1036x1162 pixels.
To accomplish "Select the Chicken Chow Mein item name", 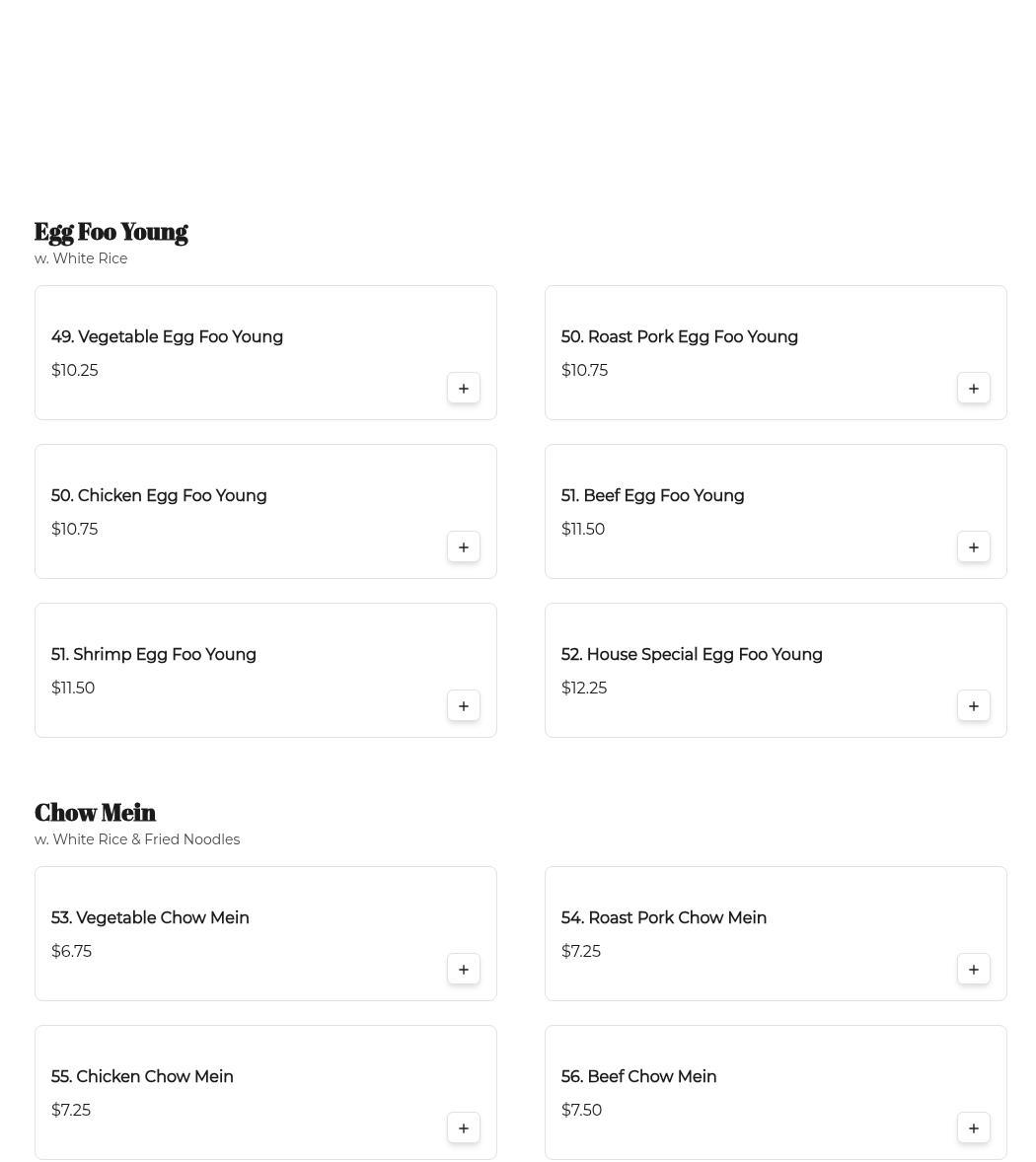I will [142, 1077].
